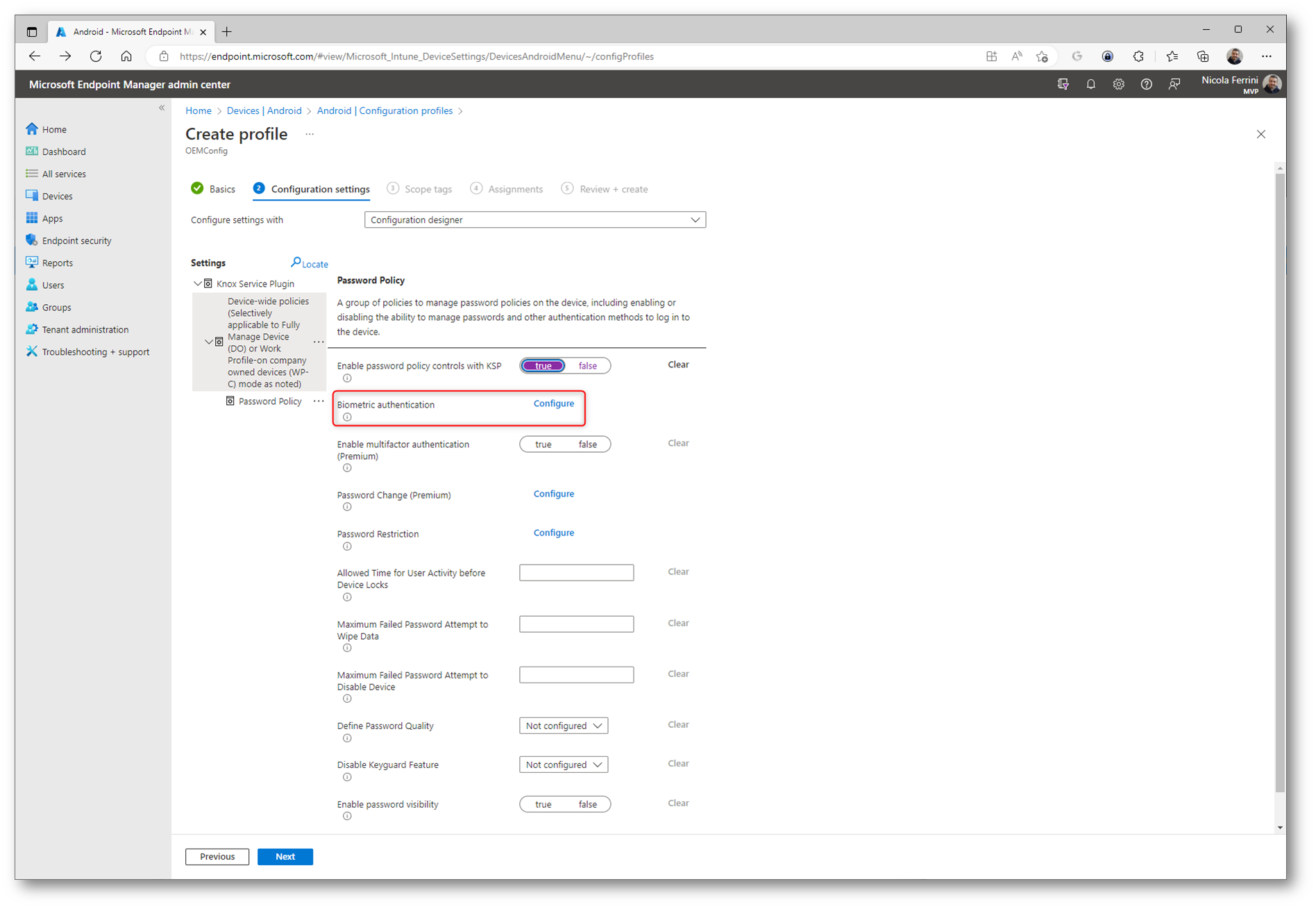The image size is (1316, 909).
Task: Close the Create profile blade
Action: (1260, 134)
